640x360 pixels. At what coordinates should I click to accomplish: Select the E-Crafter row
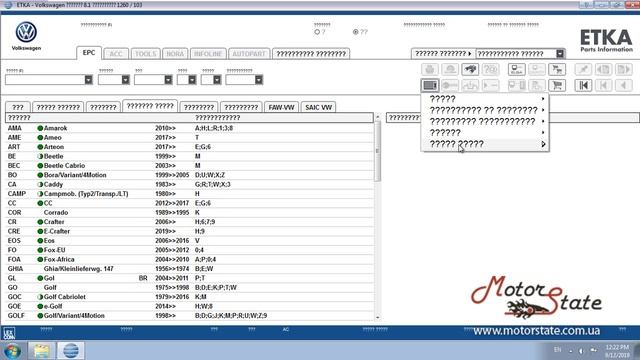pyautogui.click(x=189, y=231)
